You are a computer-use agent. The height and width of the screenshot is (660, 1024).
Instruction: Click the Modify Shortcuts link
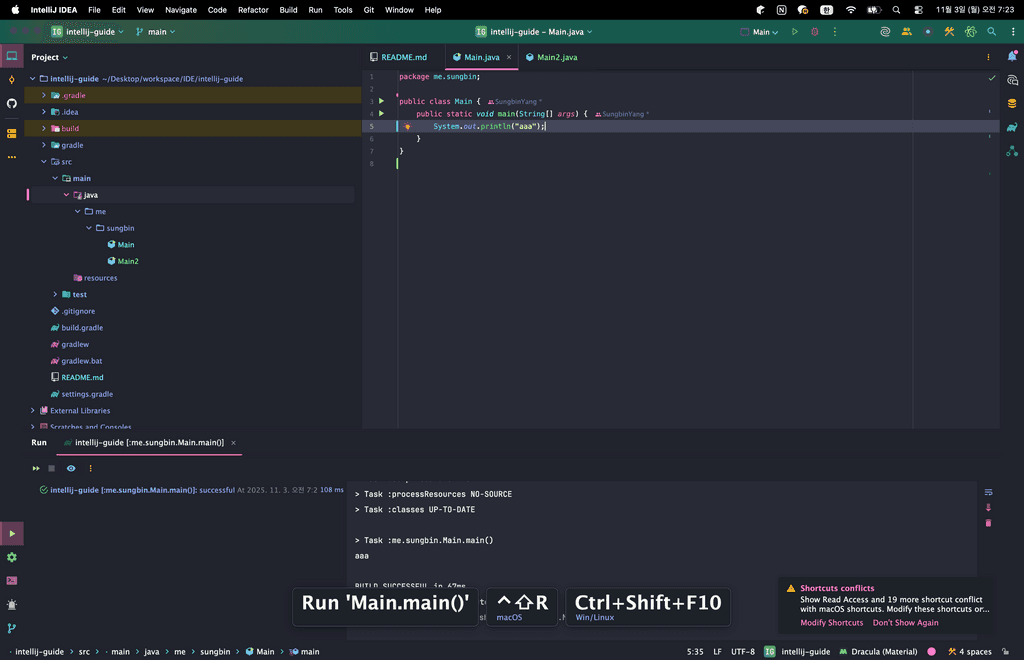(x=831, y=623)
